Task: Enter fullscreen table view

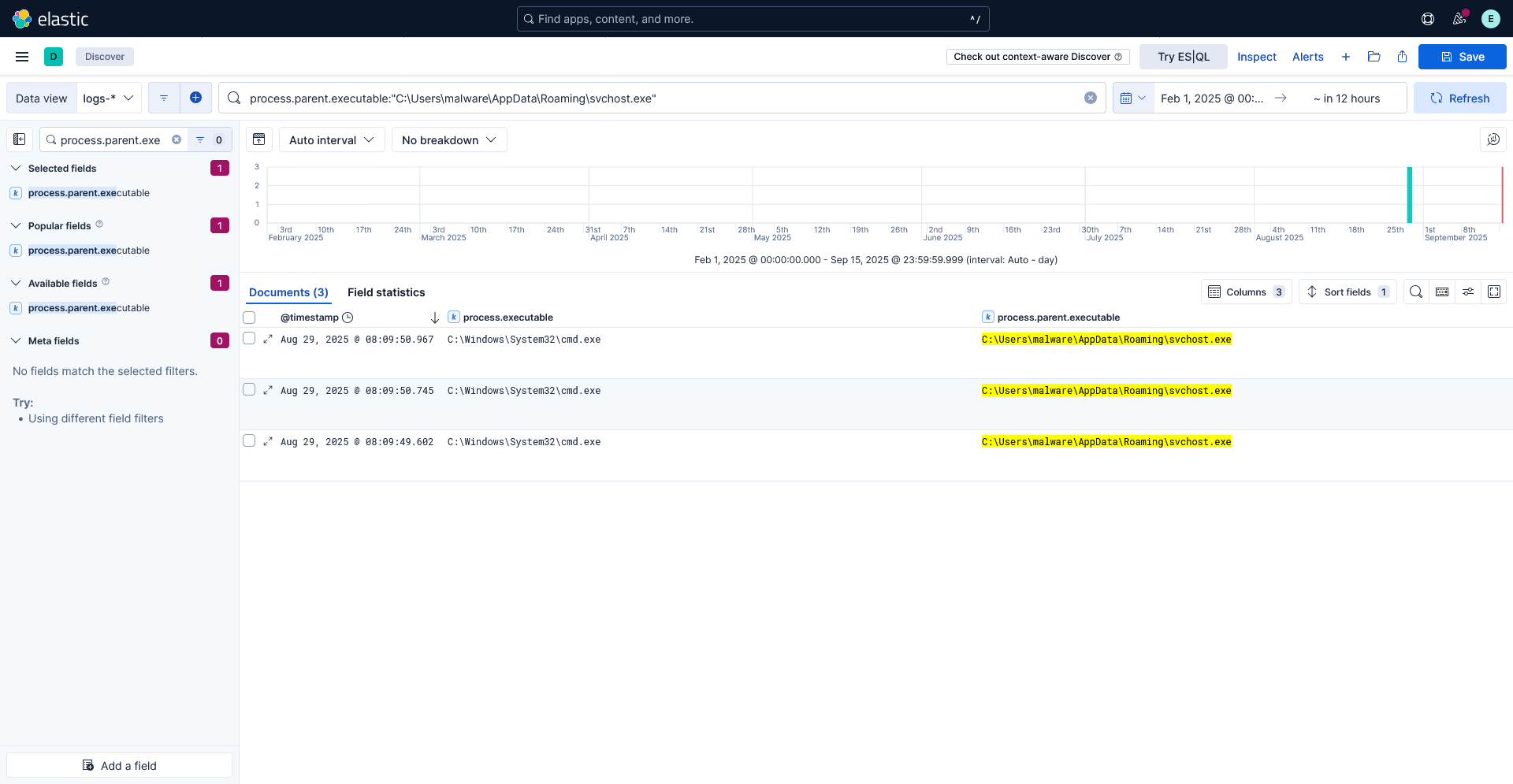Action: [1494, 292]
